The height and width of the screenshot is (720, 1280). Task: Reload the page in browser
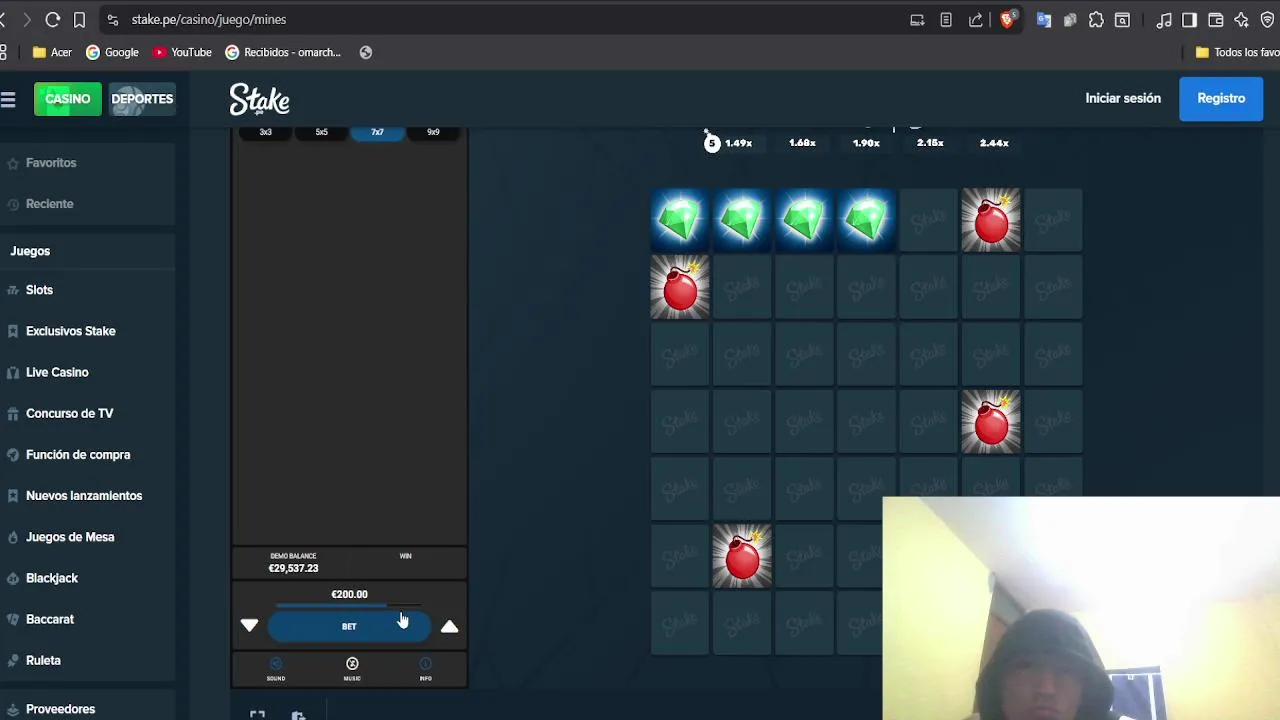[53, 19]
